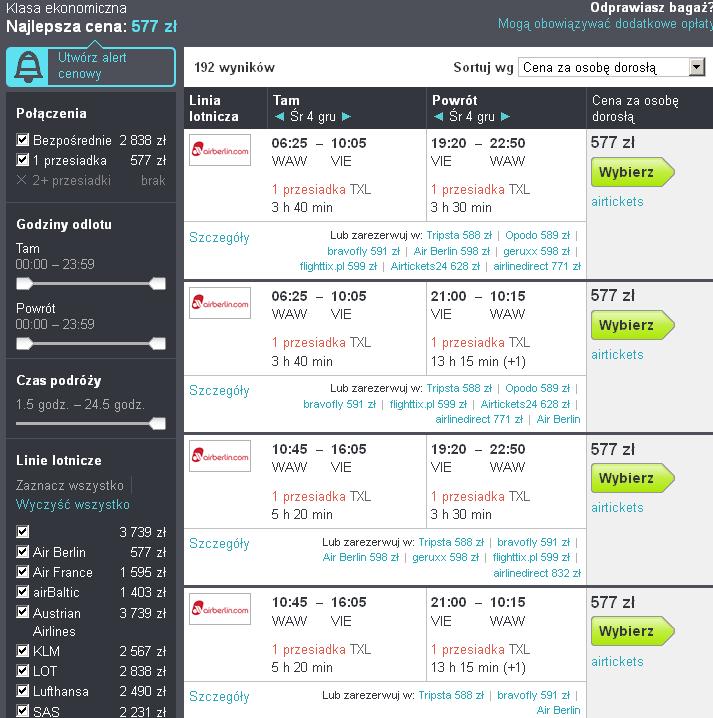This screenshot has height=718, width=713.
Task: Select Wybierz button for first flight
Action: (632, 172)
